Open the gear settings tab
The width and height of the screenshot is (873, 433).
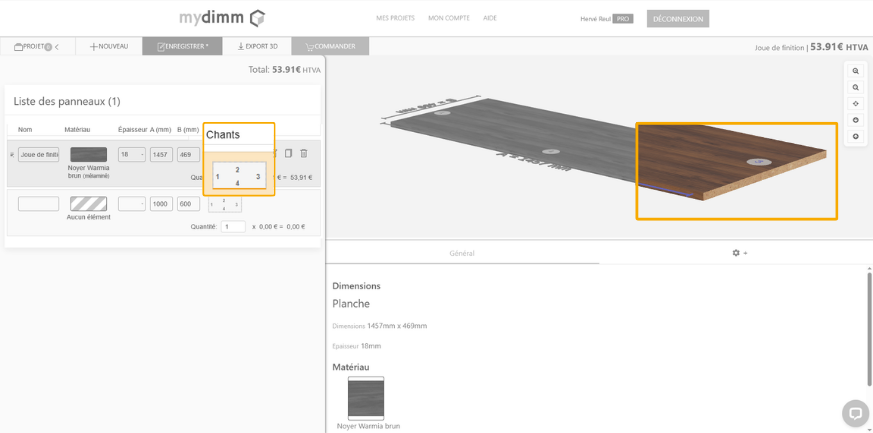[739, 253]
